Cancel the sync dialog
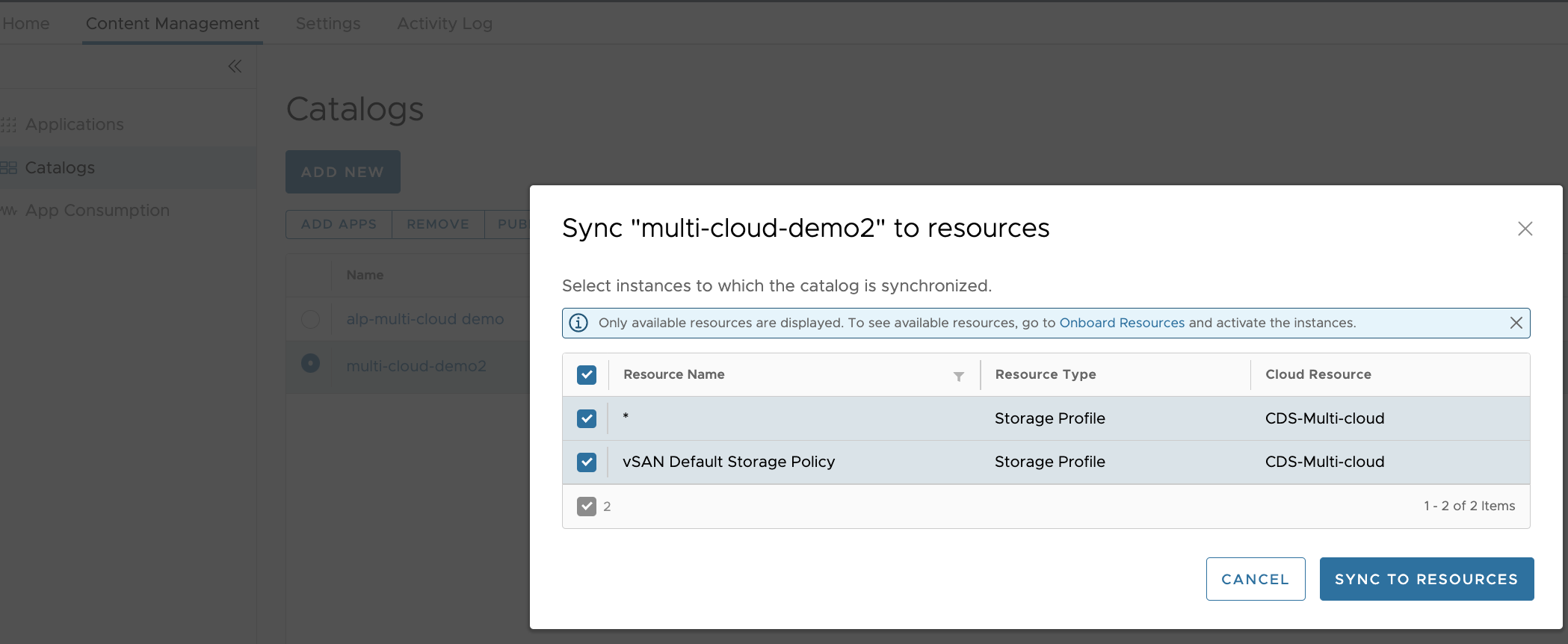This screenshot has width=1568, height=644. click(1255, 579)
